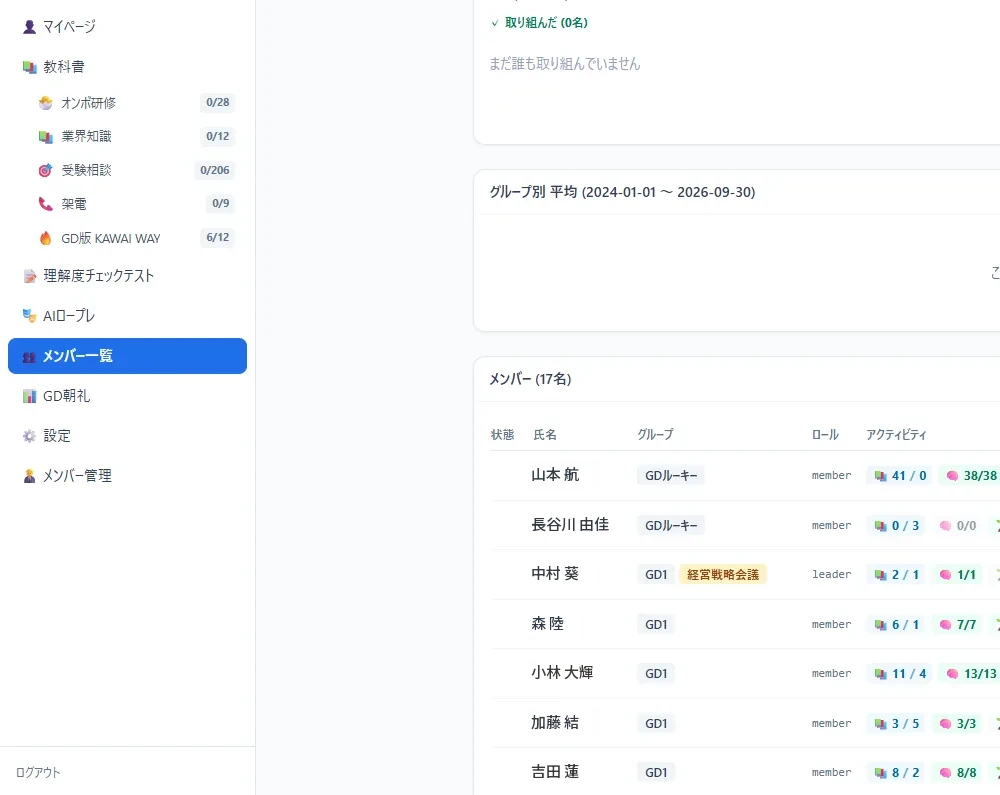Image resolution: width=1000 pixels, height=795 pixels.
Task: Open member 長谷川 由佳
Action: coord(570,525)
